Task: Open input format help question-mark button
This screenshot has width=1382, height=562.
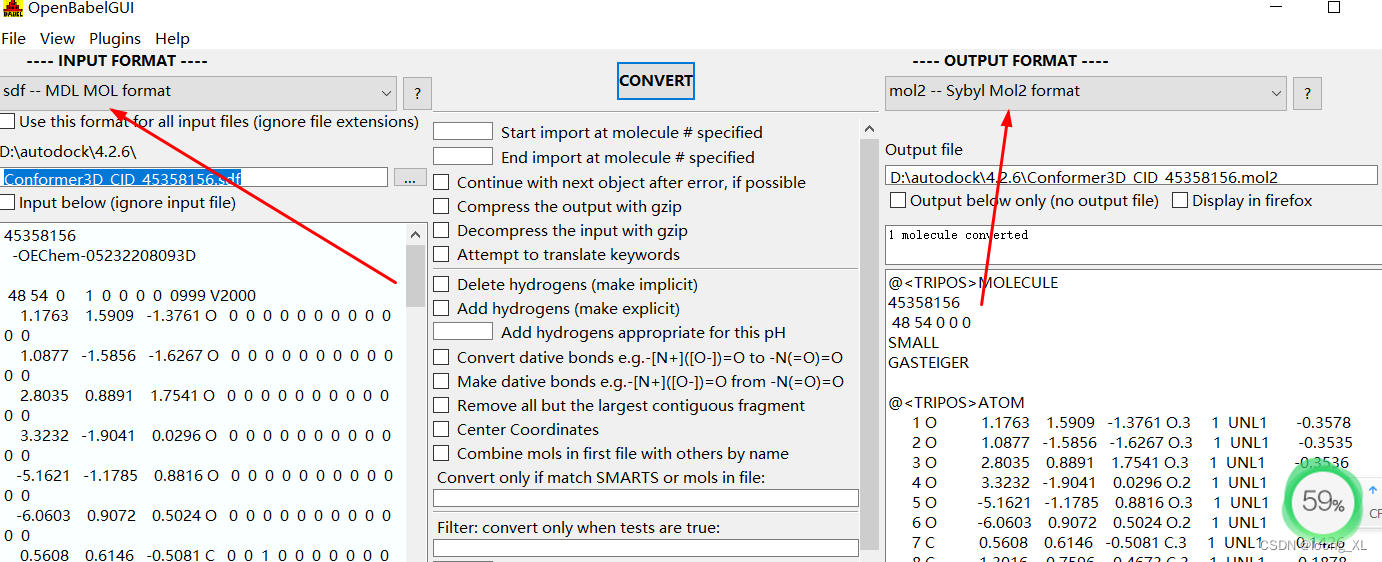Action: pyautogui.click(x=417, y=94)
